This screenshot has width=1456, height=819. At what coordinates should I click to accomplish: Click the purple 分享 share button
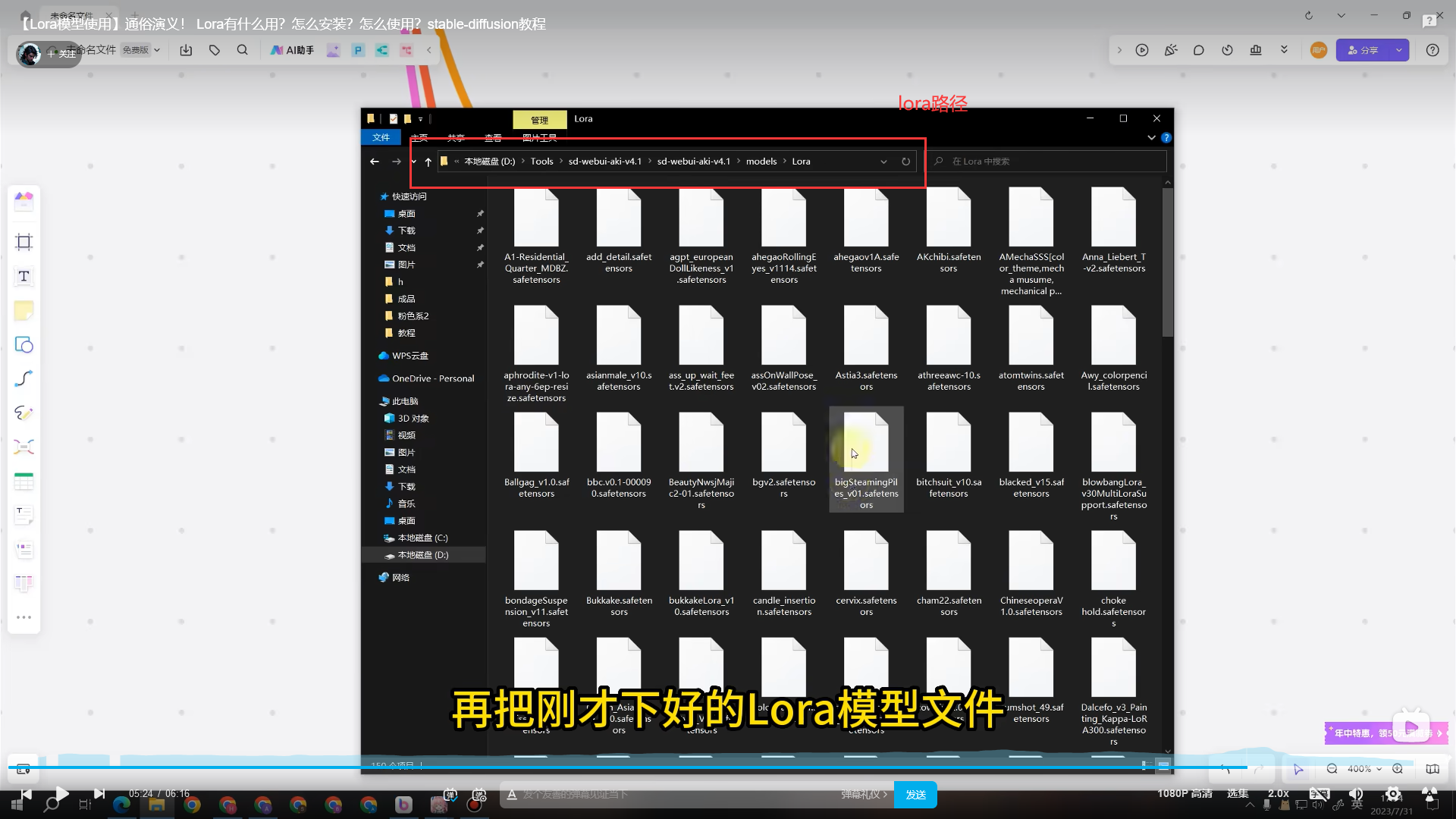[x=1363, y=50]
